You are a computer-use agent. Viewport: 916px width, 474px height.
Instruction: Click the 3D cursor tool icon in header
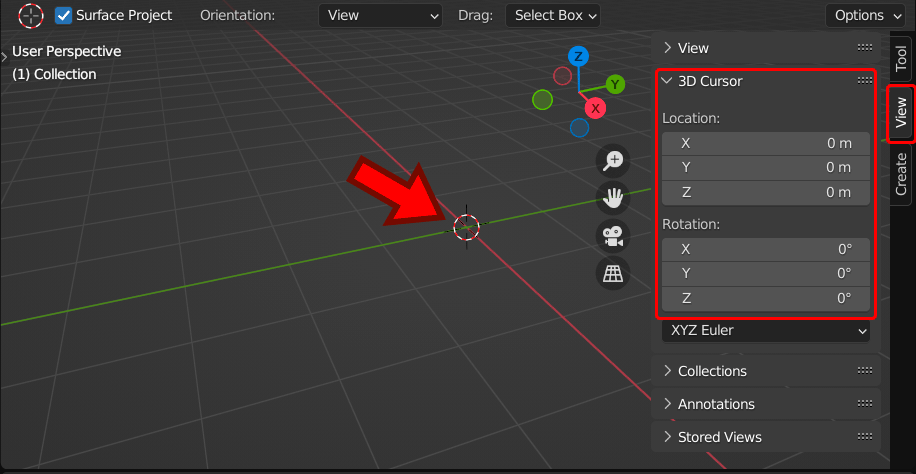tap(31, 16)
